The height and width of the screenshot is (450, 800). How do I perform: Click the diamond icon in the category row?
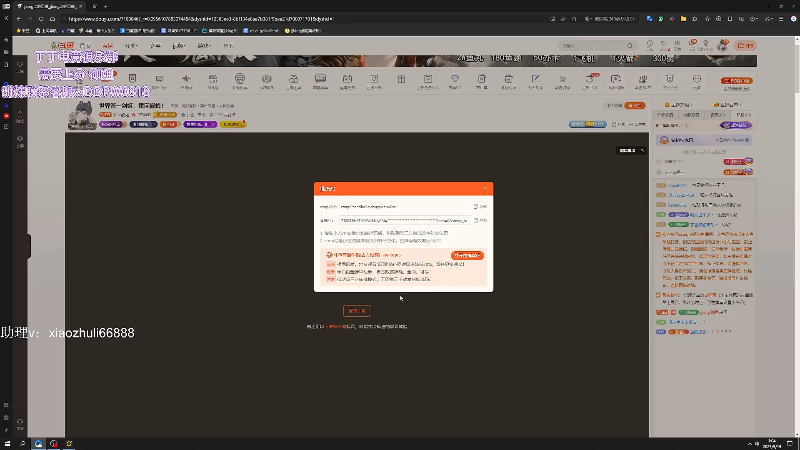click(x=455, y=80)
